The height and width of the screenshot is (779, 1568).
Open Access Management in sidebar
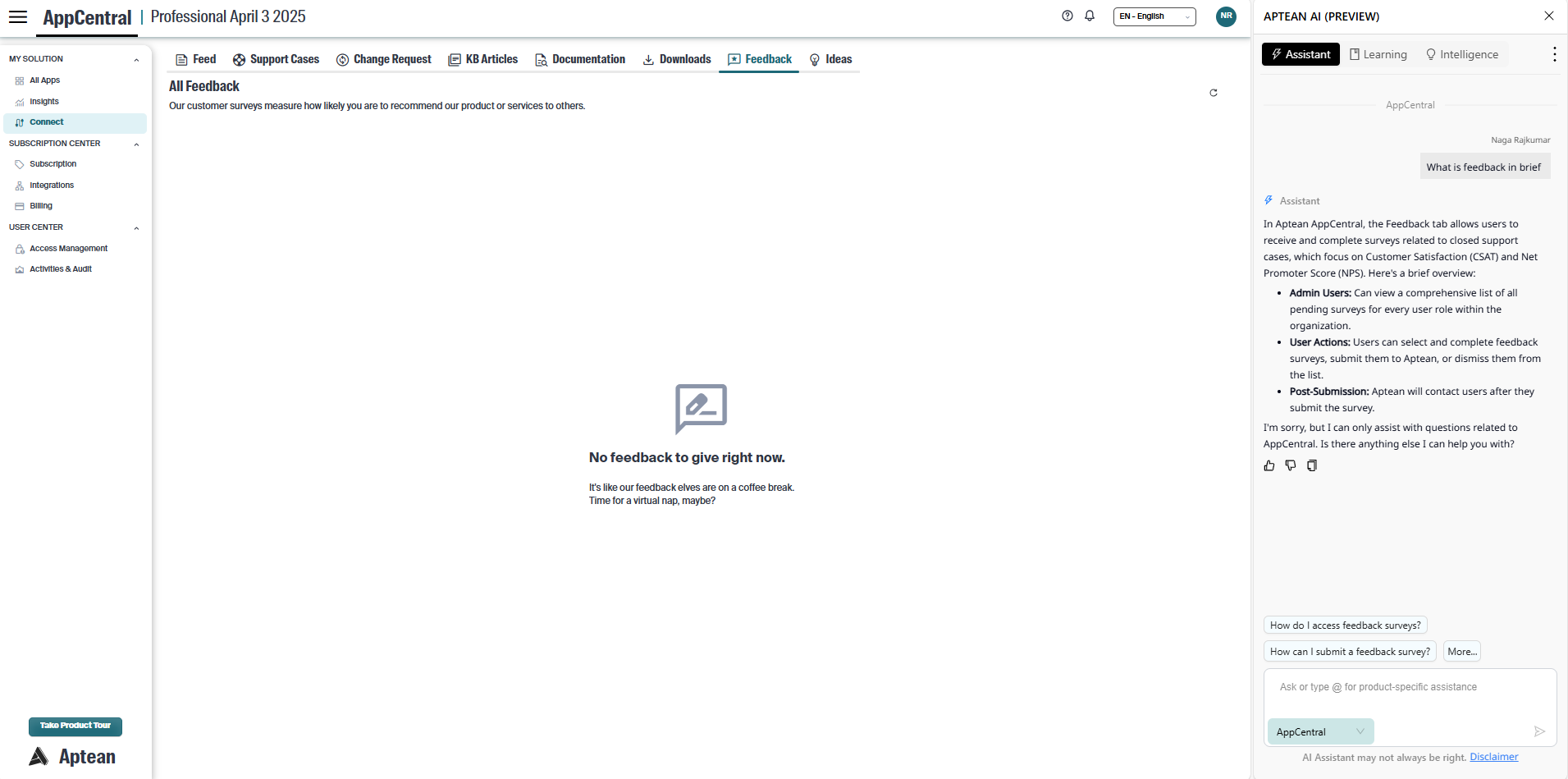pos(68,249)
